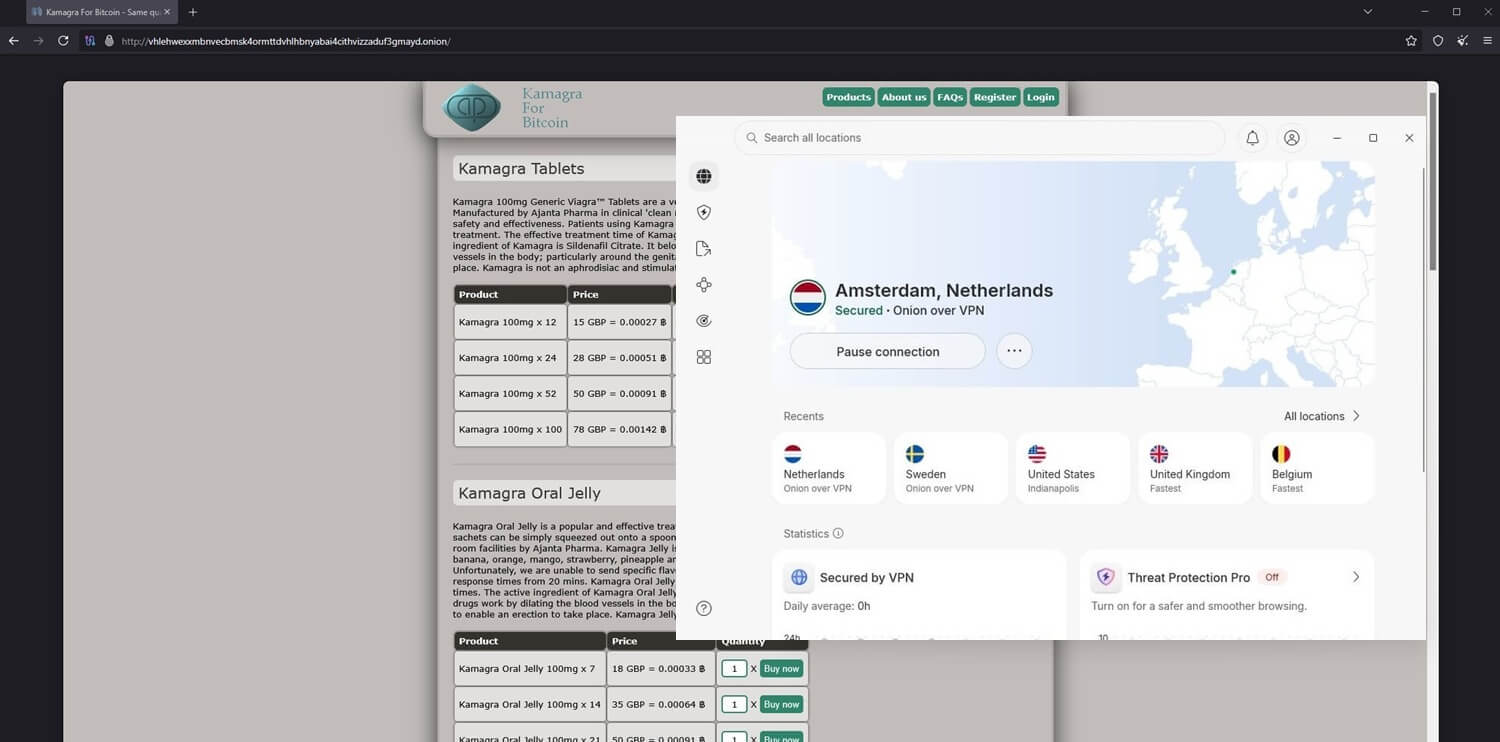Viewport: 1500px width, 742px height.
Task: Click quantity field for Oral Jelly x 7
Action: click(x=734, y=669)
